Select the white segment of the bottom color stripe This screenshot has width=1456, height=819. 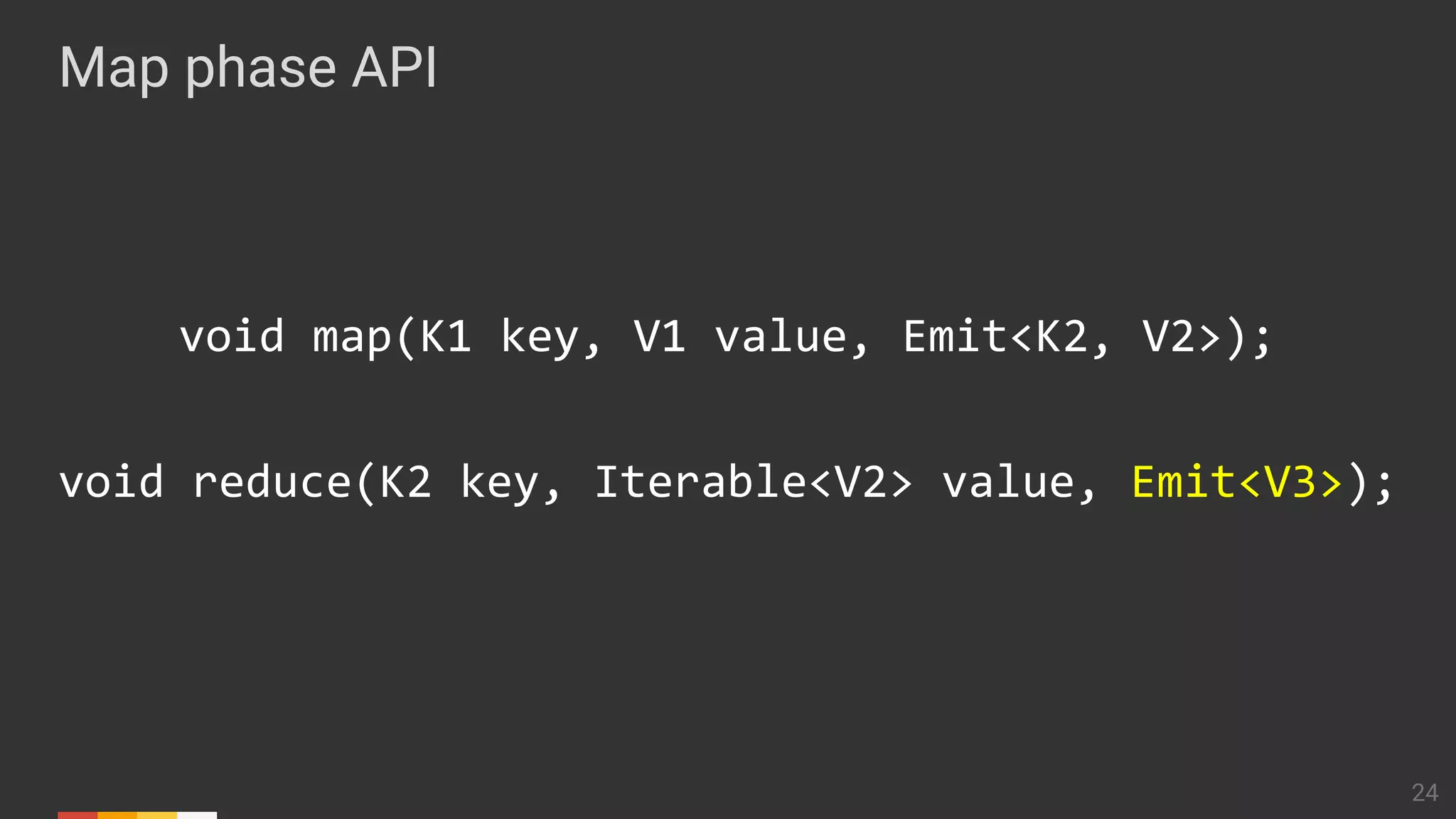197,815
